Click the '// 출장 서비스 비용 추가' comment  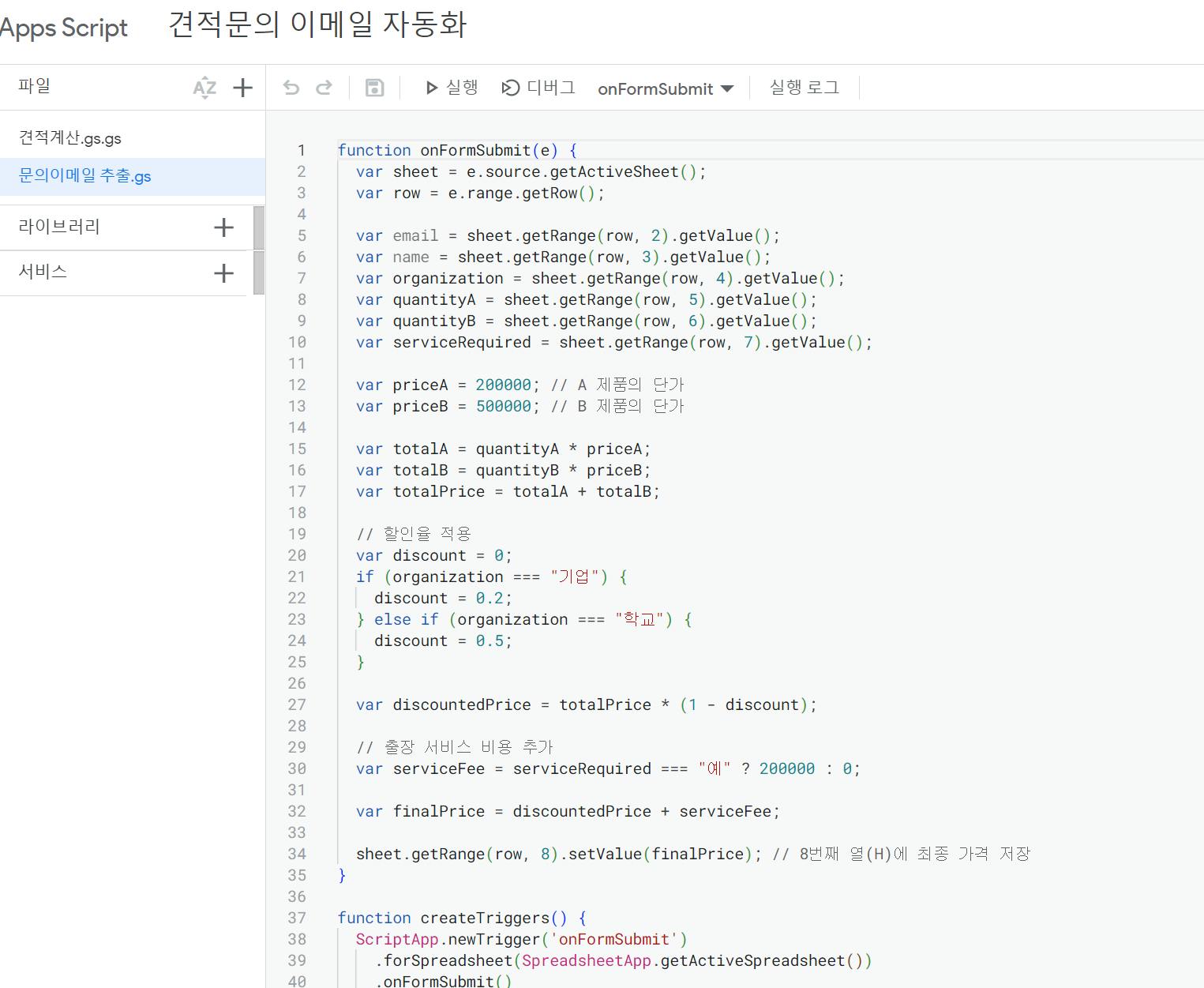tap(455, 747)
